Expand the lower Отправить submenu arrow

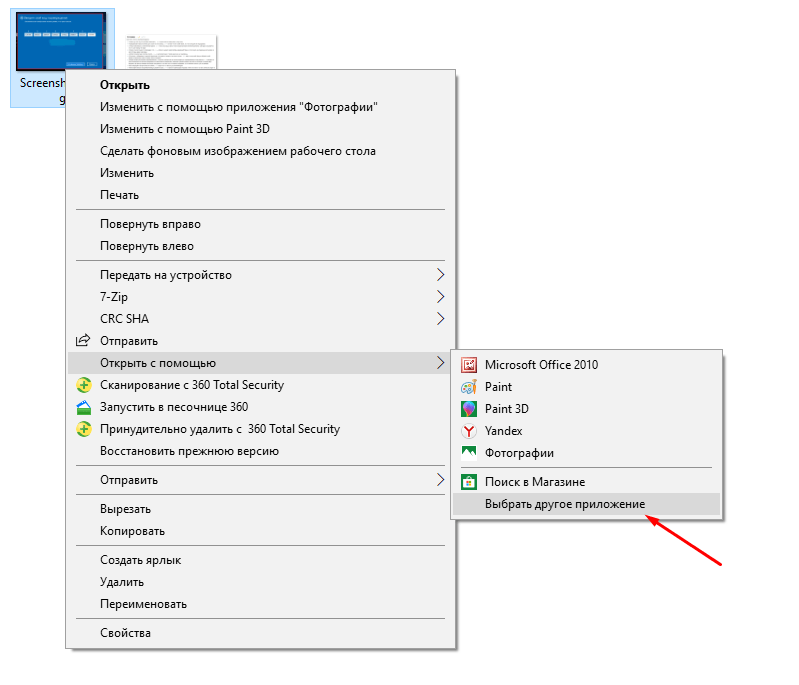coord(441,480)
